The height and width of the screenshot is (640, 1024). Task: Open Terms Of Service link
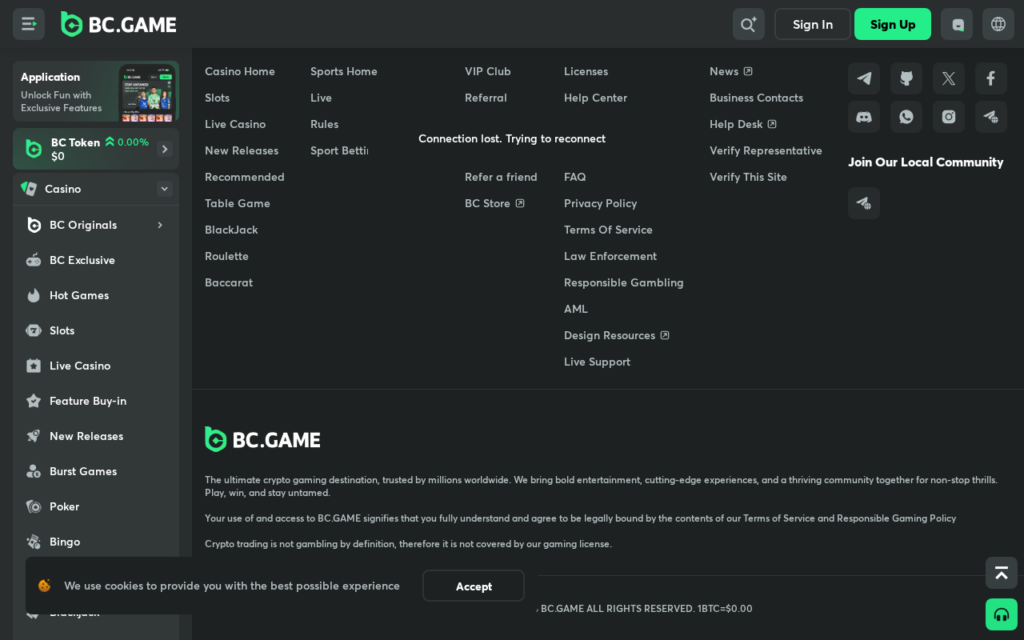pos(608,230)
